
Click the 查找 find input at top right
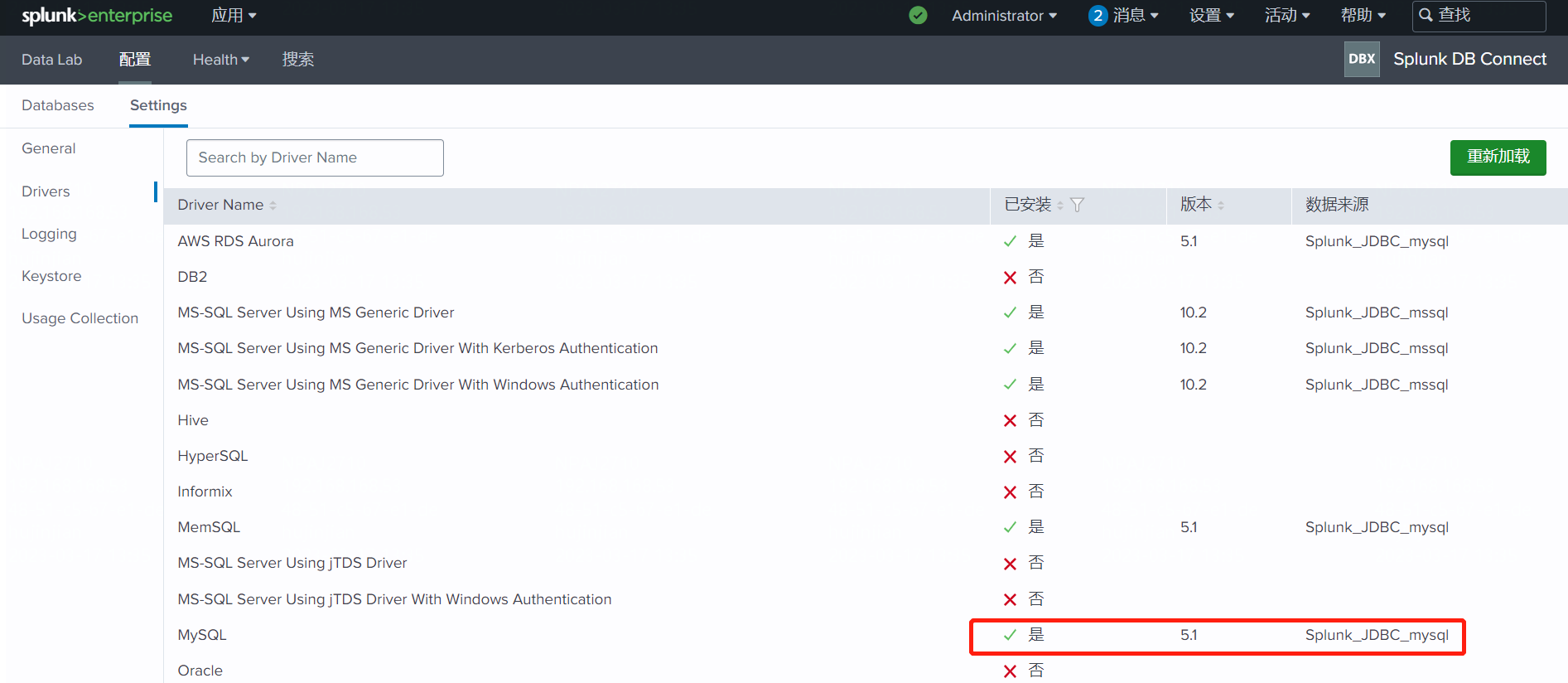point(1479,16)
